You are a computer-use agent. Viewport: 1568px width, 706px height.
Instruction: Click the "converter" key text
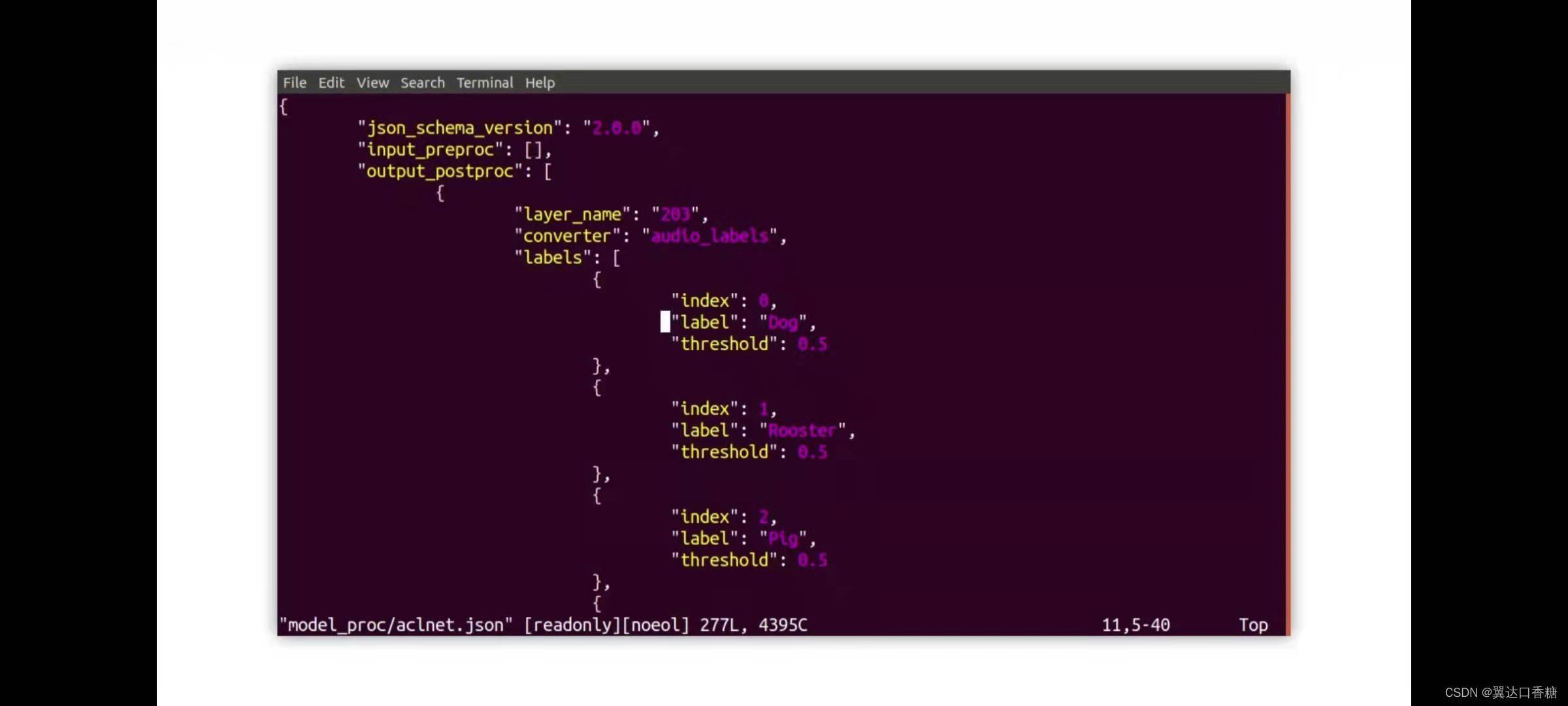point(567,236)
